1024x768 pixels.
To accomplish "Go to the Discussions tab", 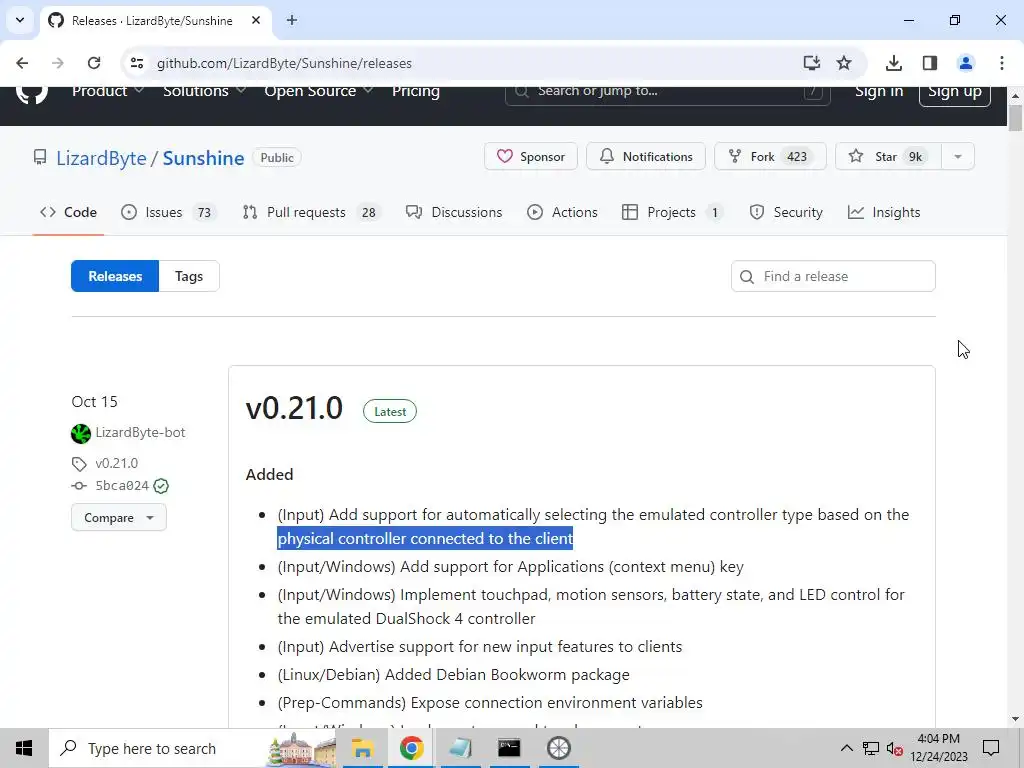I will click(454, 212).
